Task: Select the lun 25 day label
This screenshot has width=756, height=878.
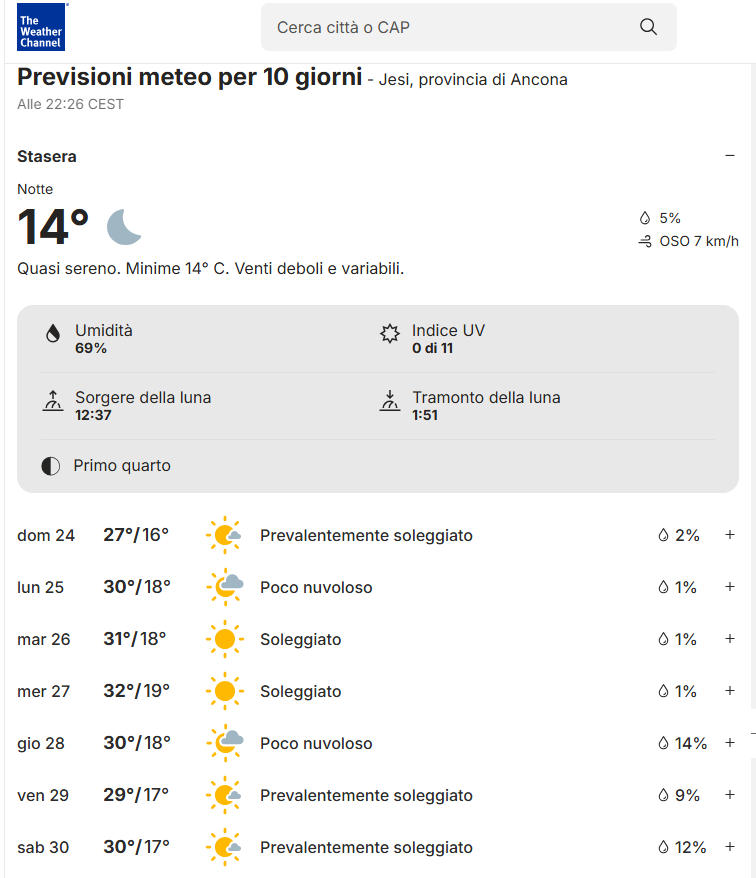Action: coord(40,587)
